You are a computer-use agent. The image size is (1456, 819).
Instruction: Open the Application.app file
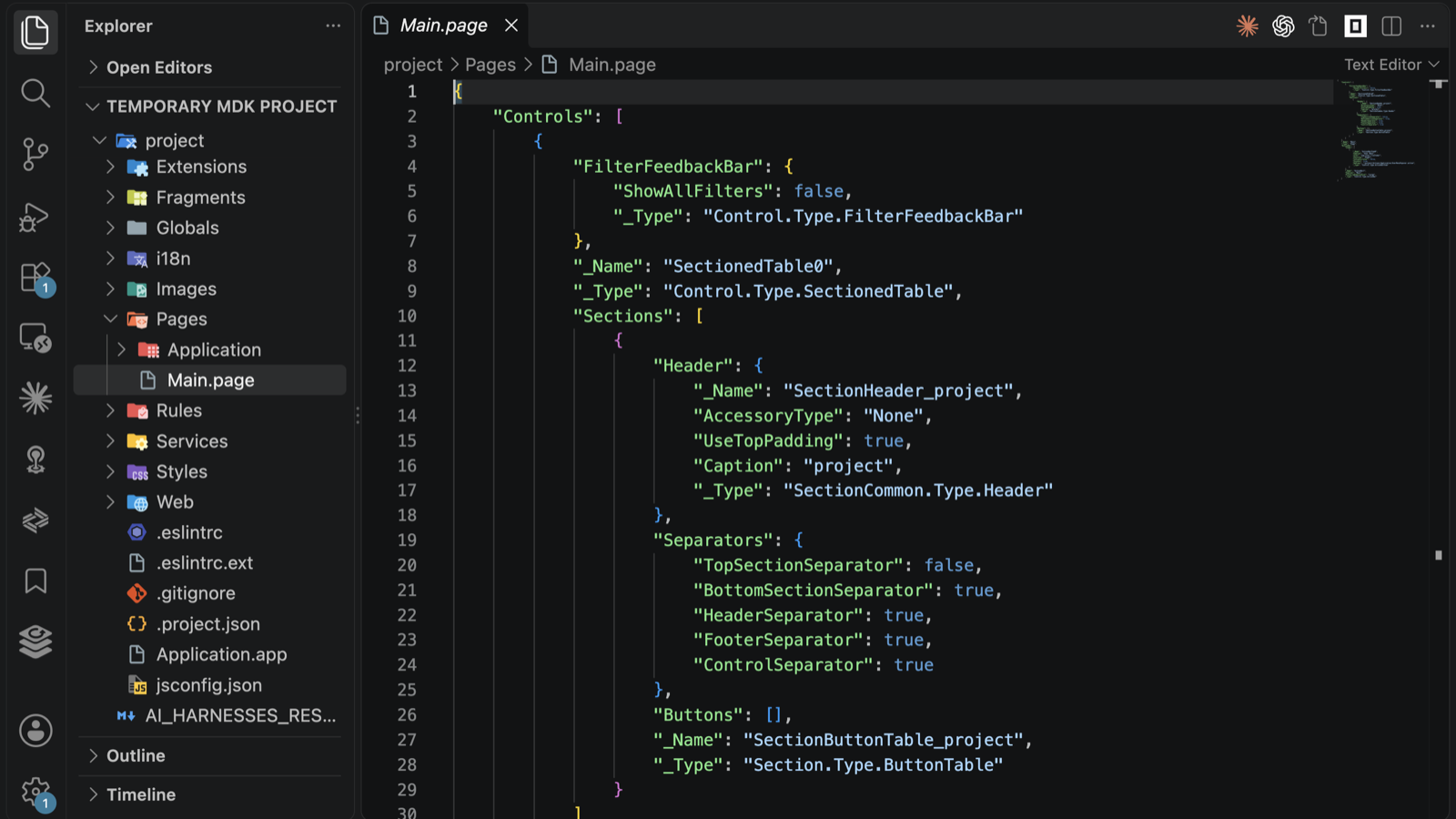221,654
